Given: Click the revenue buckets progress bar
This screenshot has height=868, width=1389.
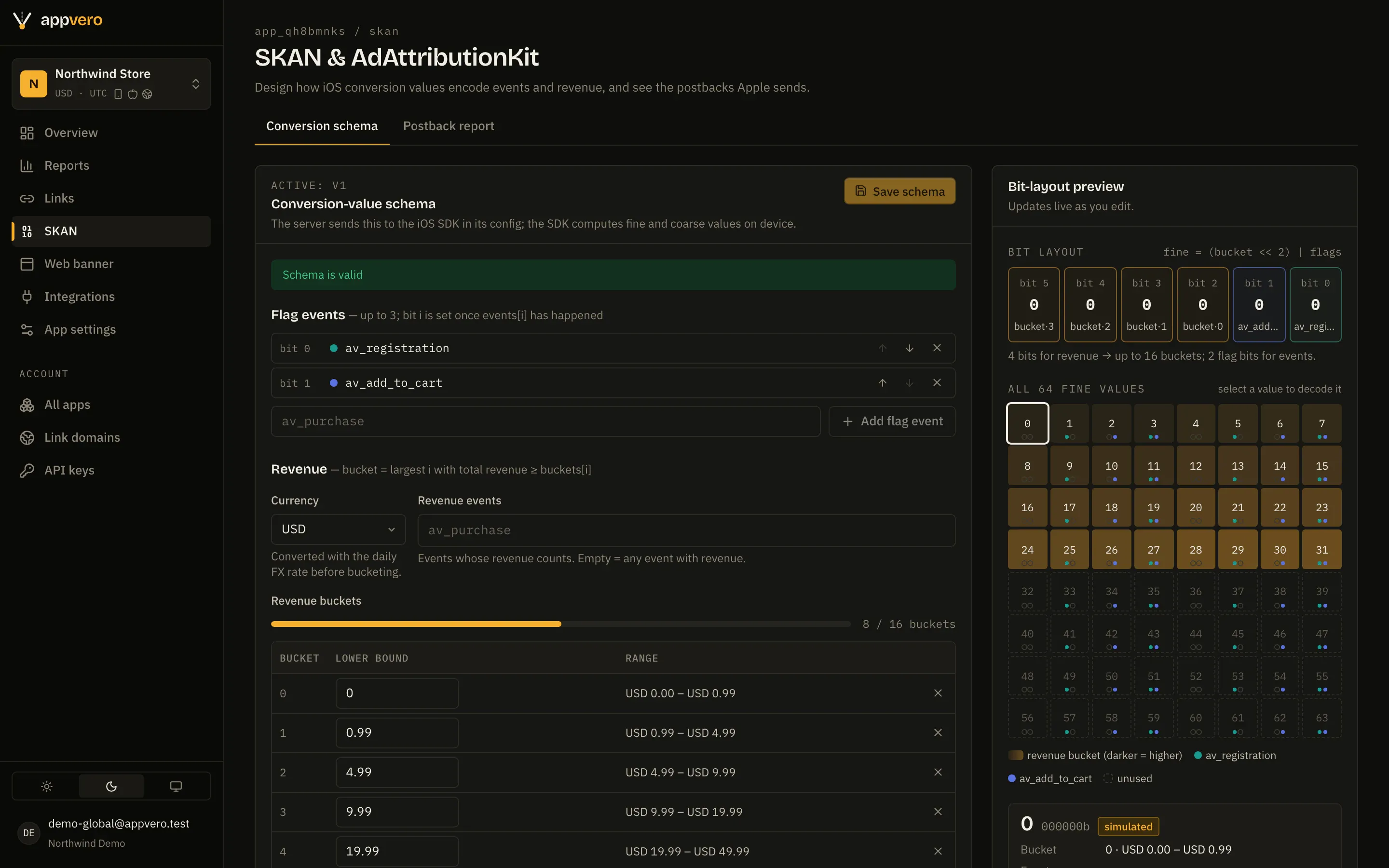Looking at the screenshot, I should pos(560,624).
